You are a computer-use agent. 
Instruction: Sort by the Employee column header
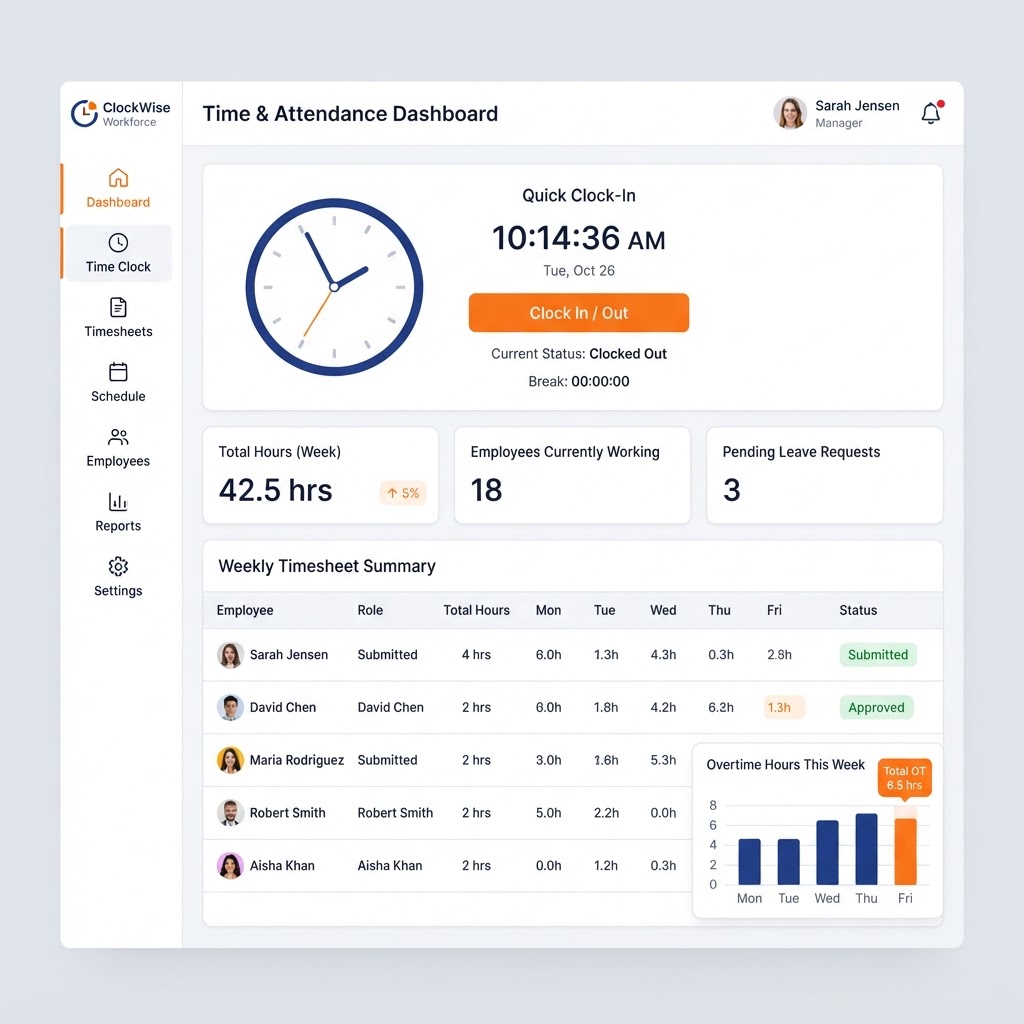(x=245, y=611)
